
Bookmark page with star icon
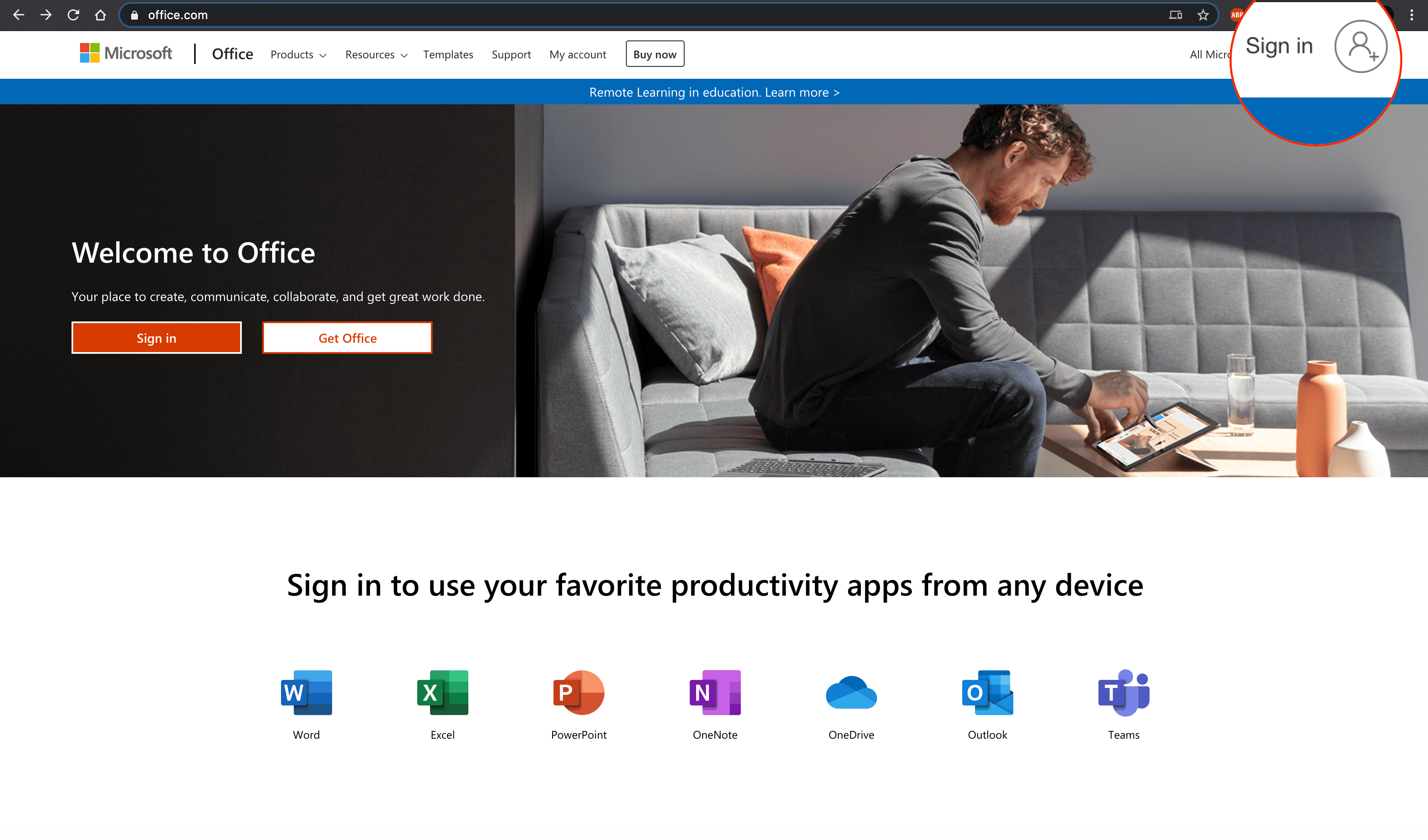click(1202, 15)
